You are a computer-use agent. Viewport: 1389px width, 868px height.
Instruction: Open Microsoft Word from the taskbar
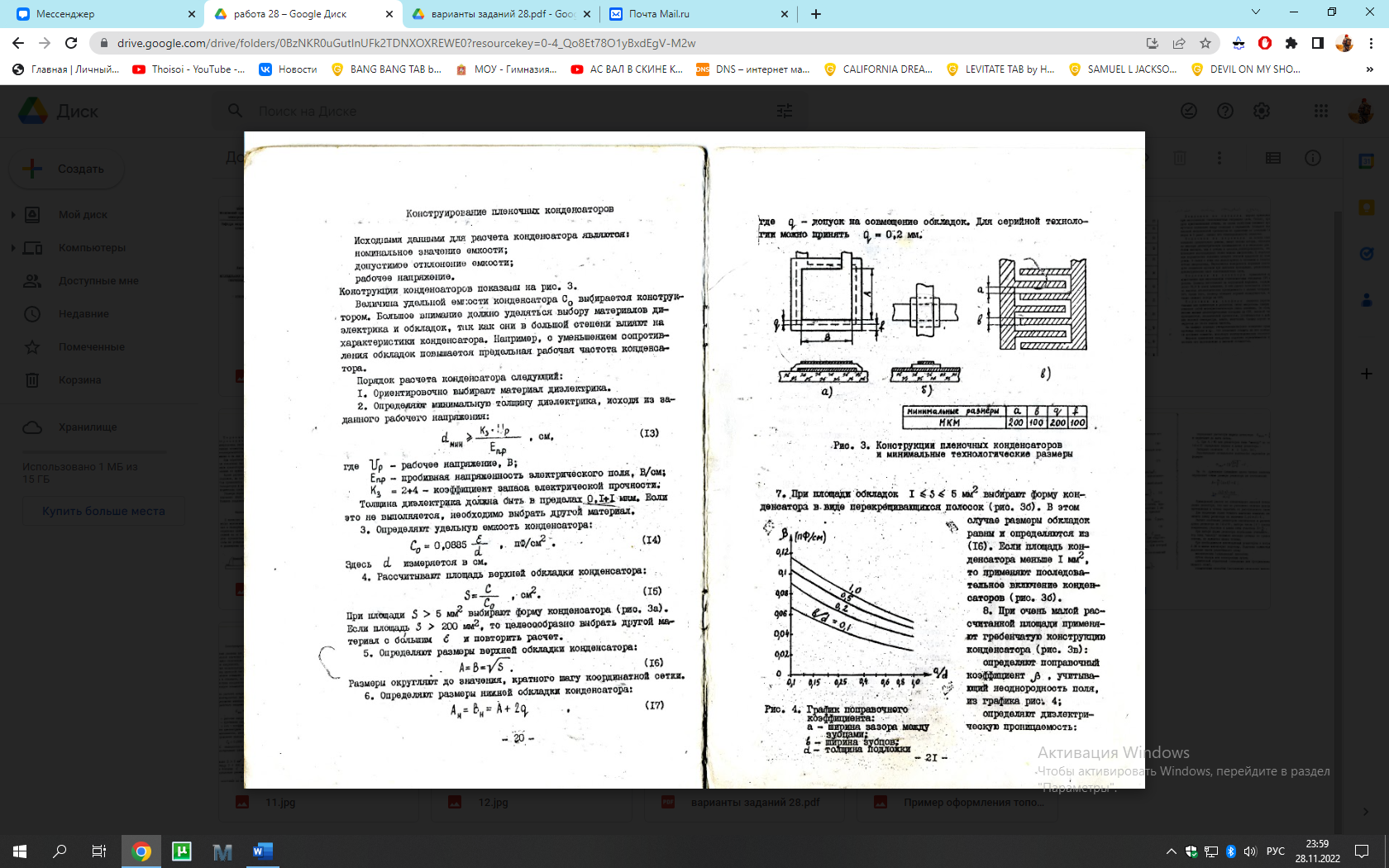262,851
